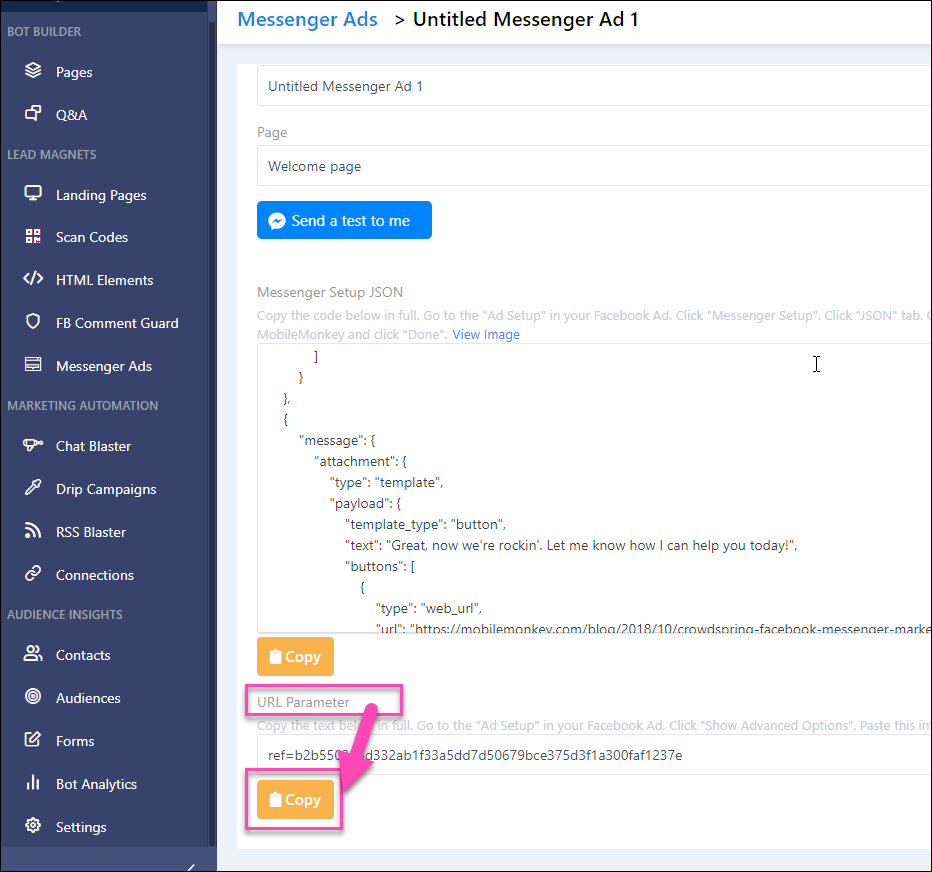This screenshot has height=872, width=932.
Task: Go to Audiences
Action: click(x=88, y=698)
